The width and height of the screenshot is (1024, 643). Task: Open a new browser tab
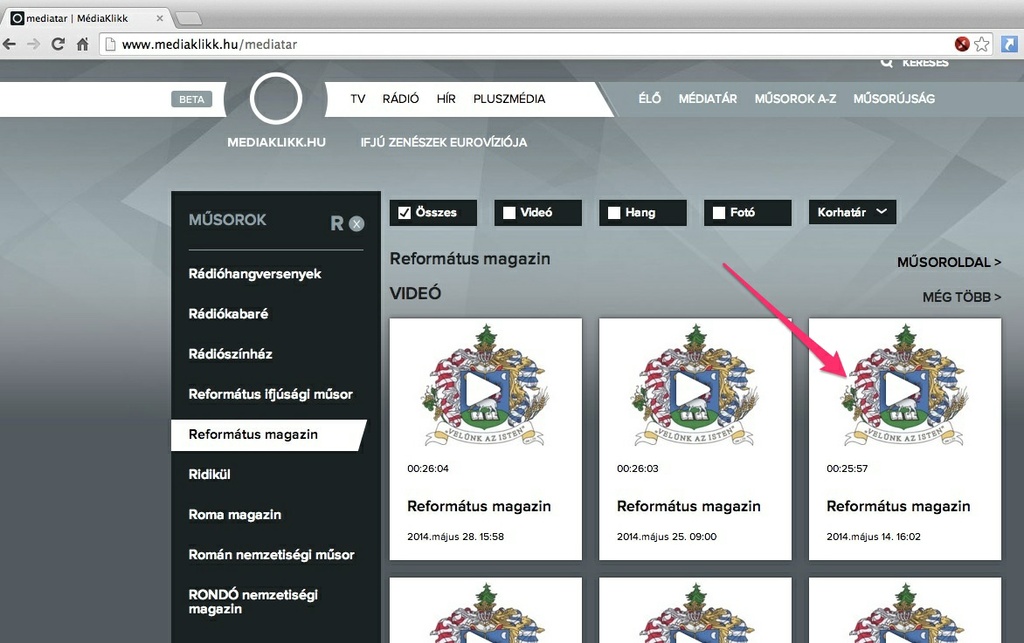coord(189,18)
